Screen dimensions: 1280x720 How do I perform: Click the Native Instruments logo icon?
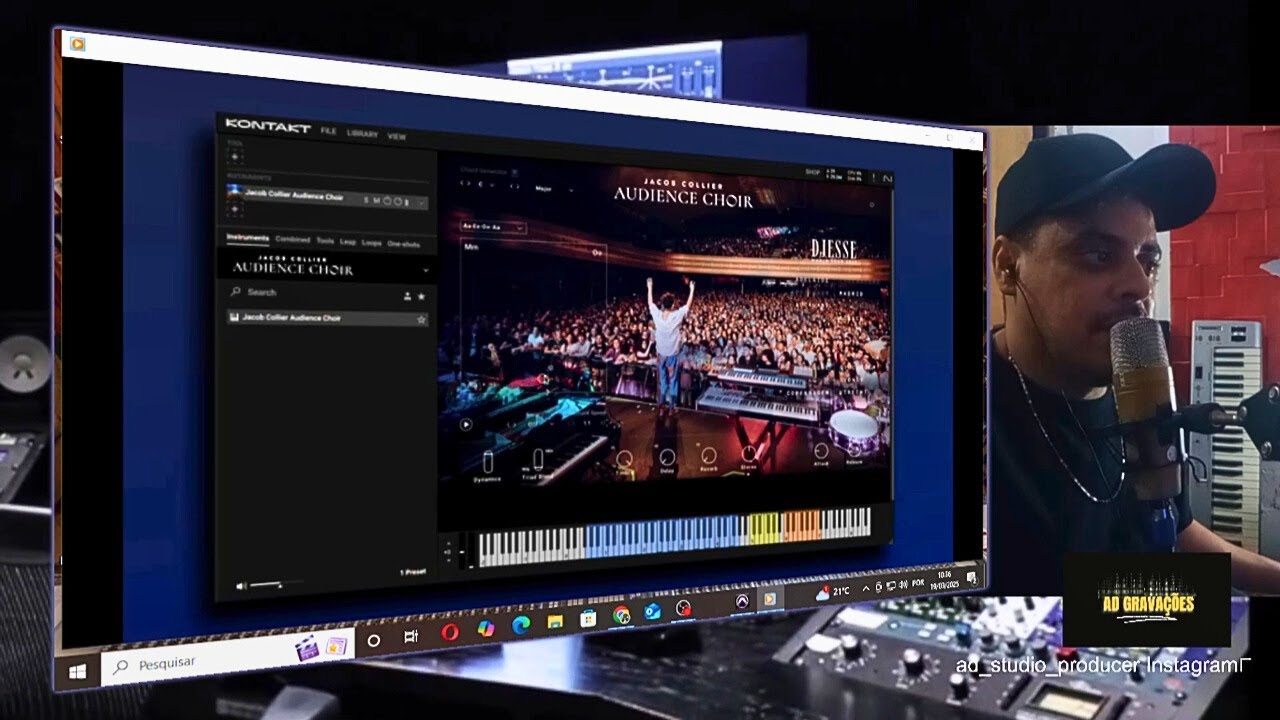click(x=886, y=178)
